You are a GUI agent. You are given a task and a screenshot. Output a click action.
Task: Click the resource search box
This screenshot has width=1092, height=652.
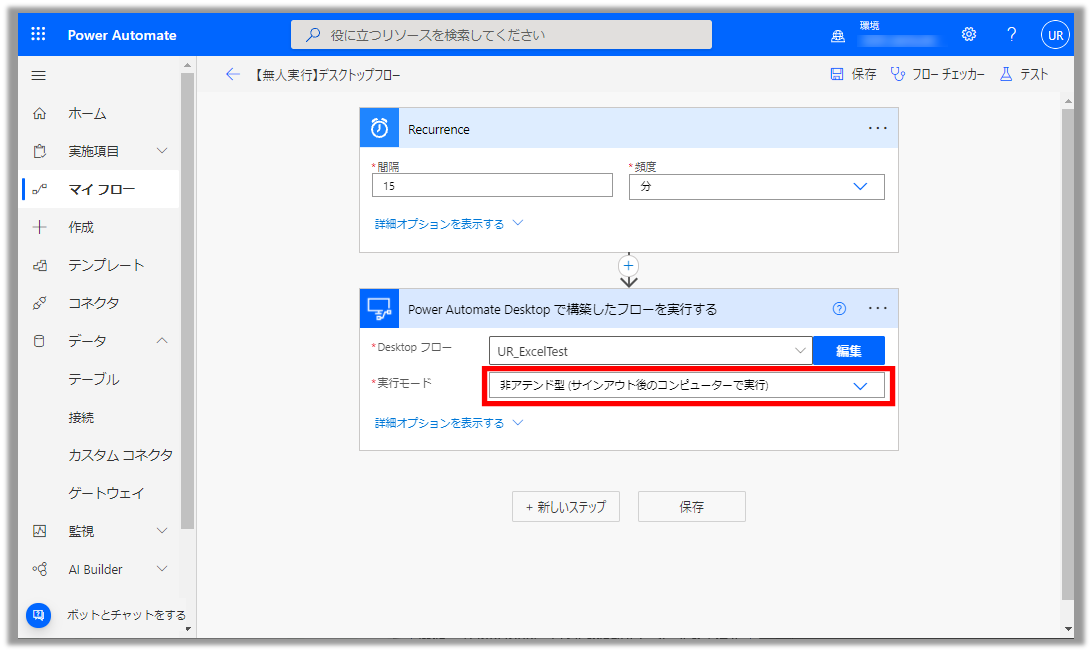[x=501, y=34]
